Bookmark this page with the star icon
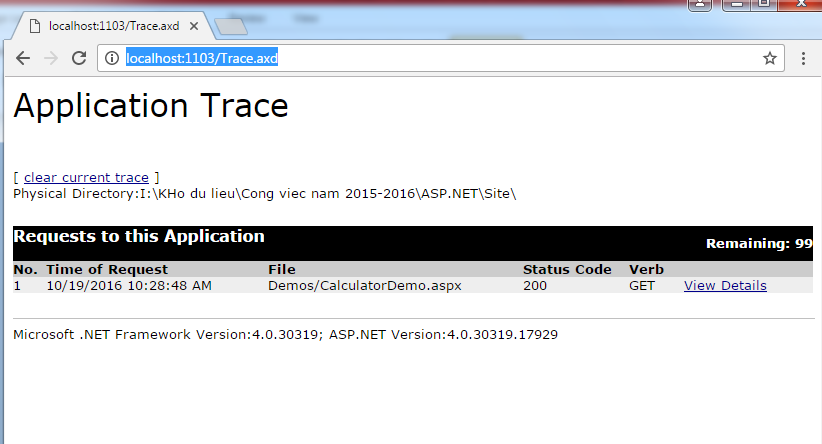 [769, 59]
